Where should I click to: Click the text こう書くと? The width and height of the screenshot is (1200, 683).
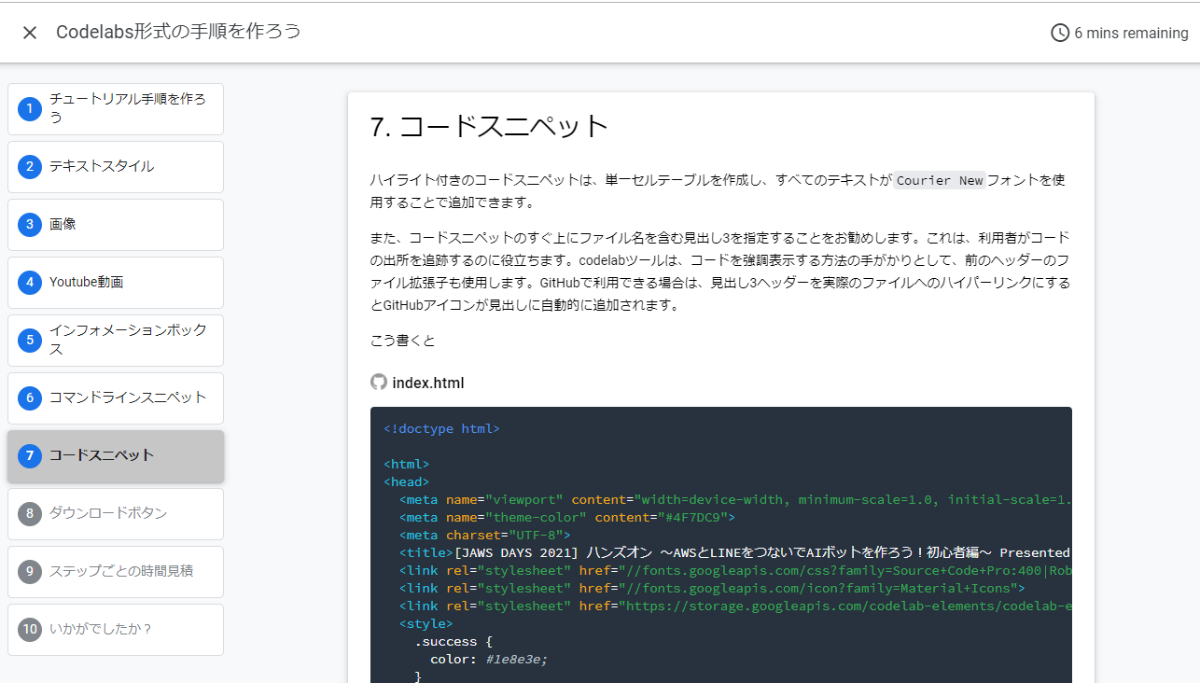403,341
